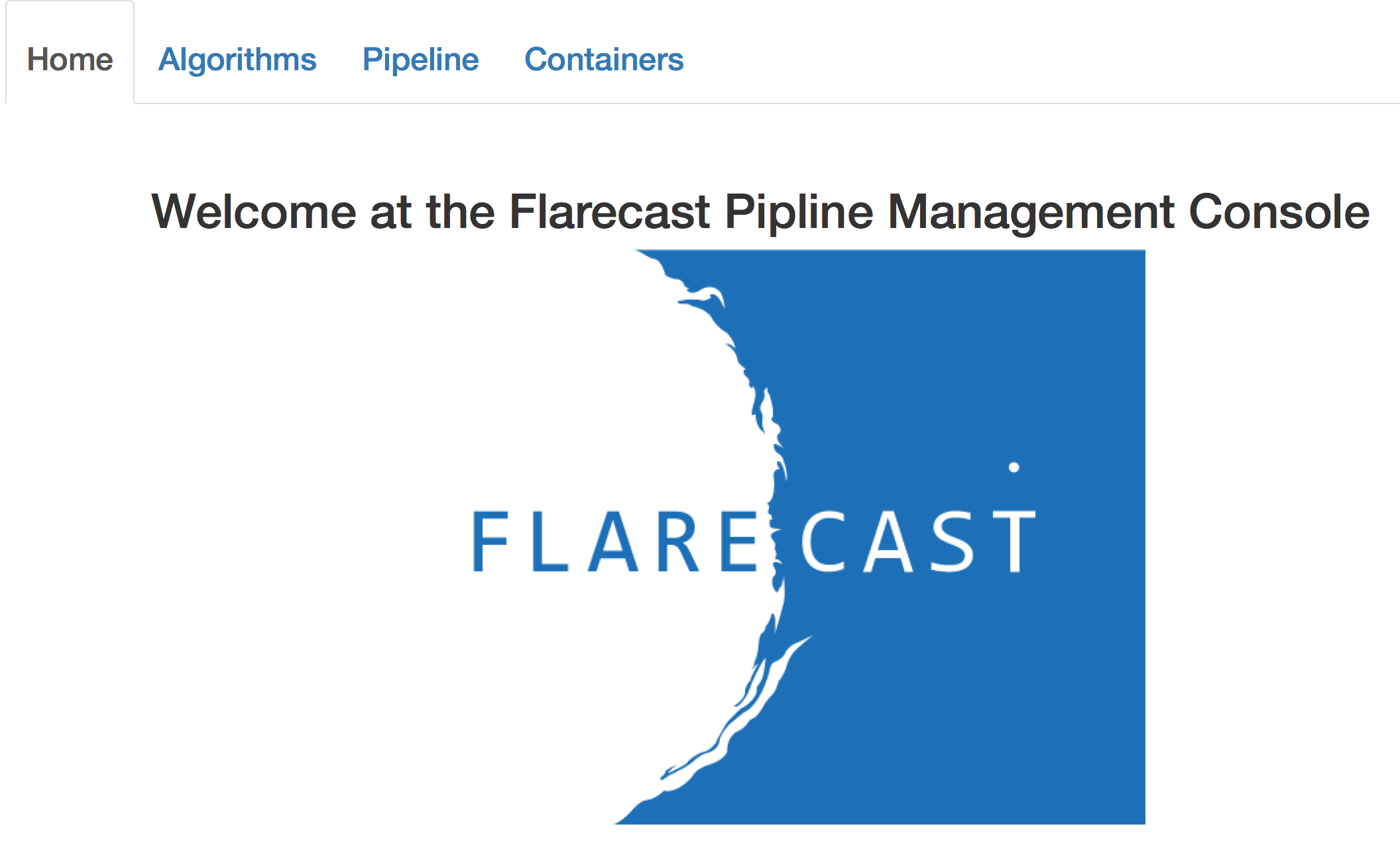Viewport: 1400px width, 859px height.
Task: Click the white letter T in the logo
Action: point(1014,541)
